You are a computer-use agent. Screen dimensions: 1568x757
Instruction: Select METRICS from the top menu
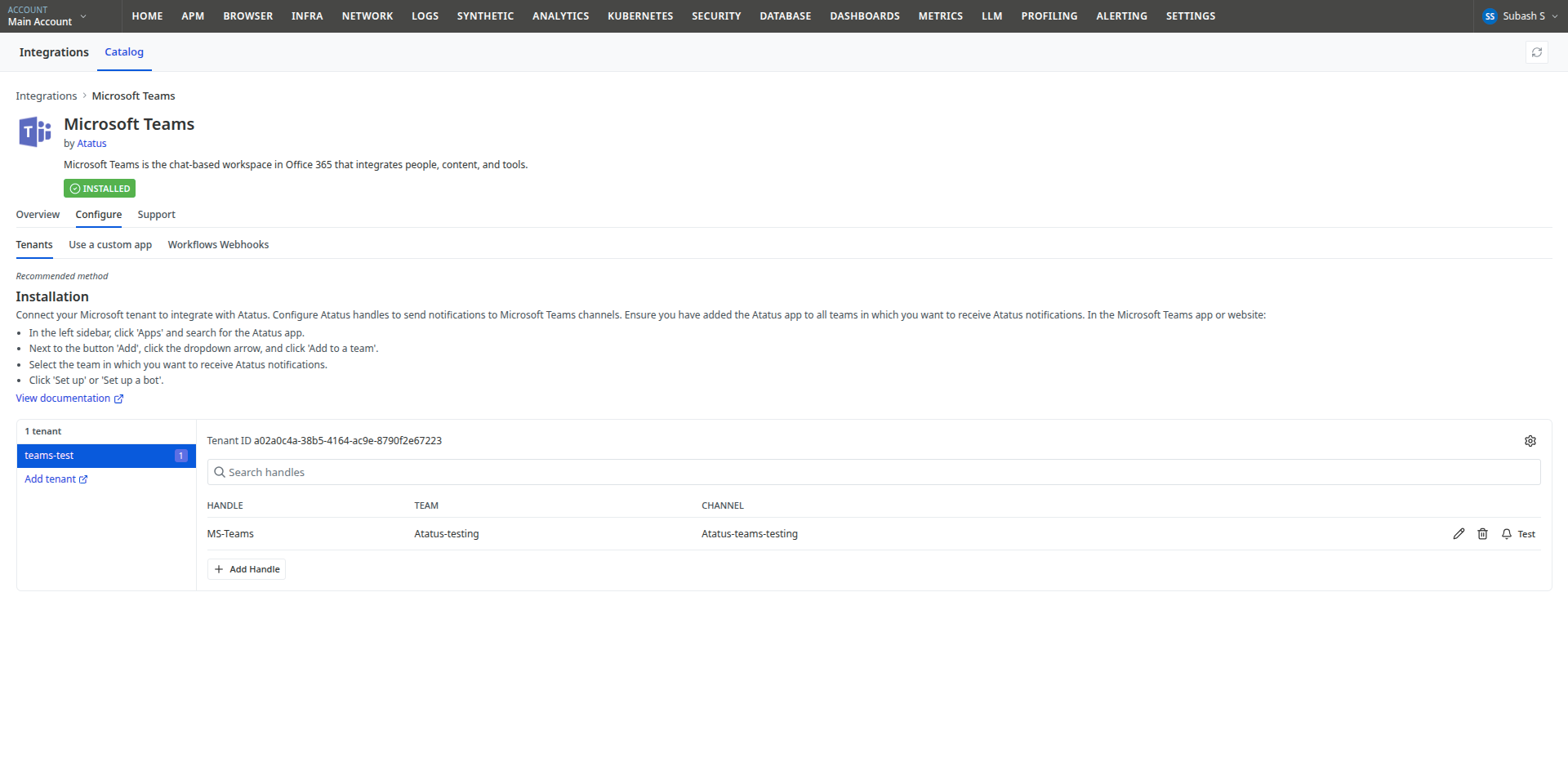pyautogui.click(x=941, y=16)
